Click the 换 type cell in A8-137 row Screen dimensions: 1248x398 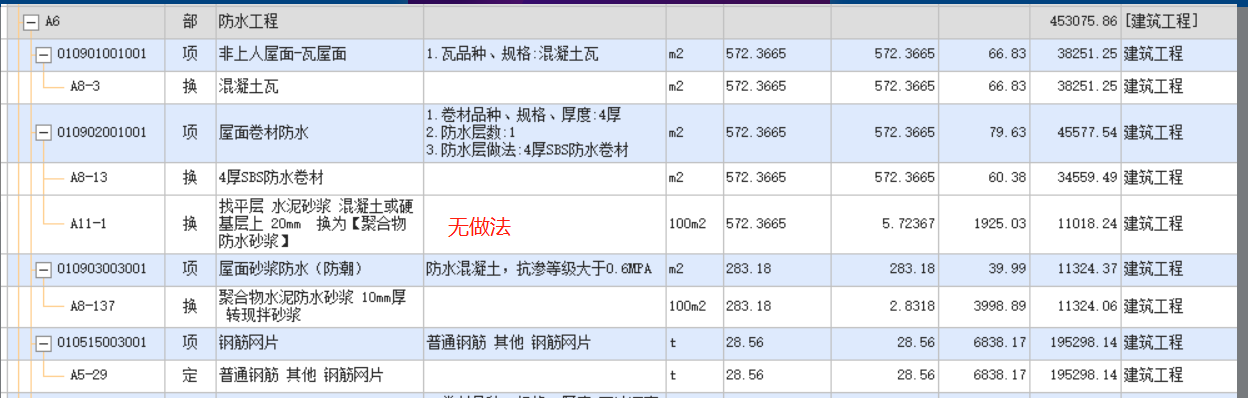point(190,306)
